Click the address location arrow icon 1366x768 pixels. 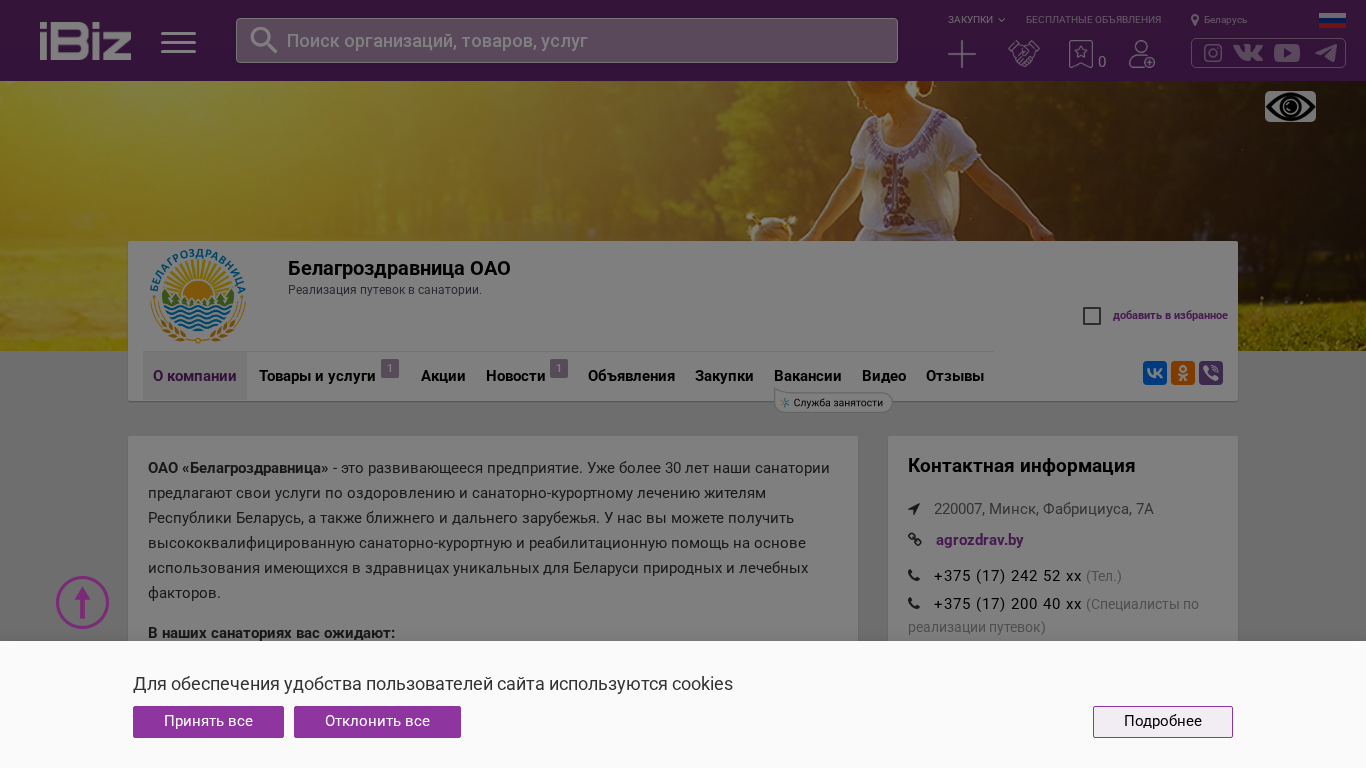tap(914, 509)
